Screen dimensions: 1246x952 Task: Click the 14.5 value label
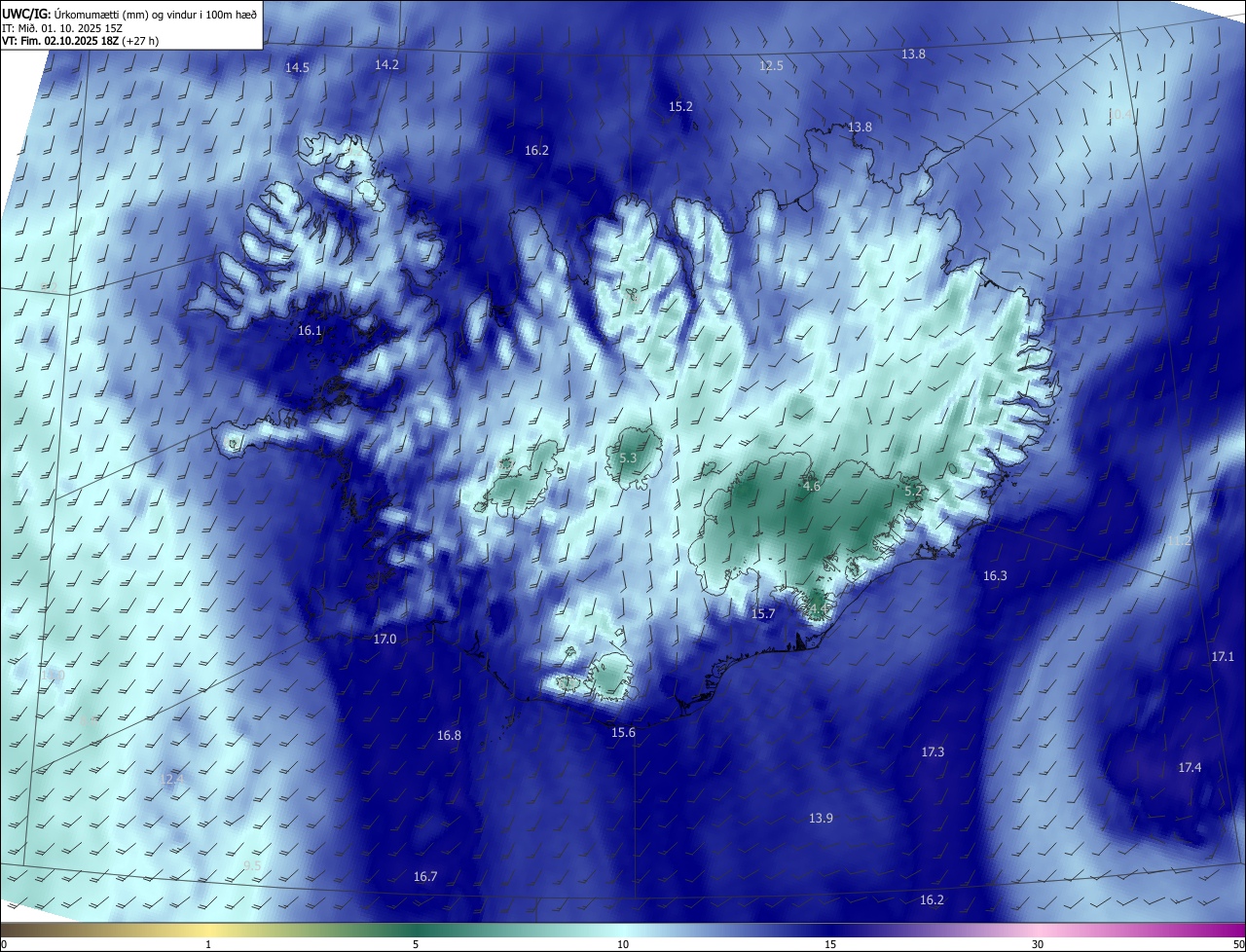click(297, 68)
